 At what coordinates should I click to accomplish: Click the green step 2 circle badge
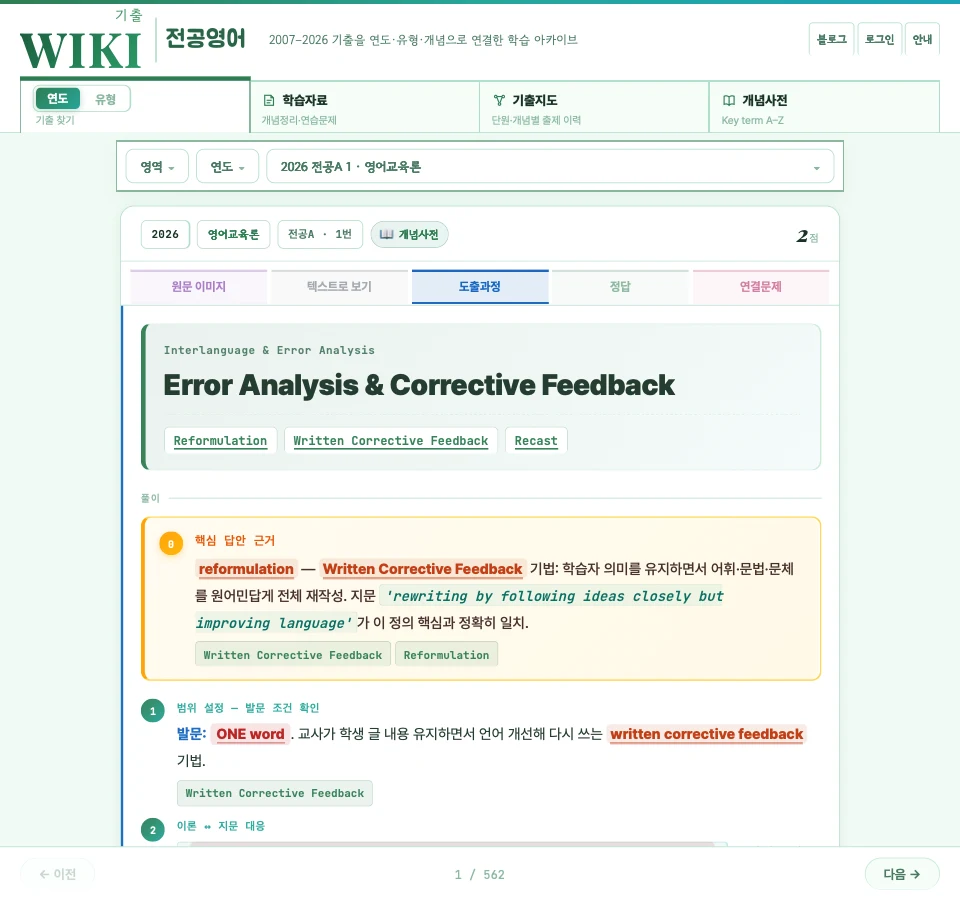coord(152,830)
